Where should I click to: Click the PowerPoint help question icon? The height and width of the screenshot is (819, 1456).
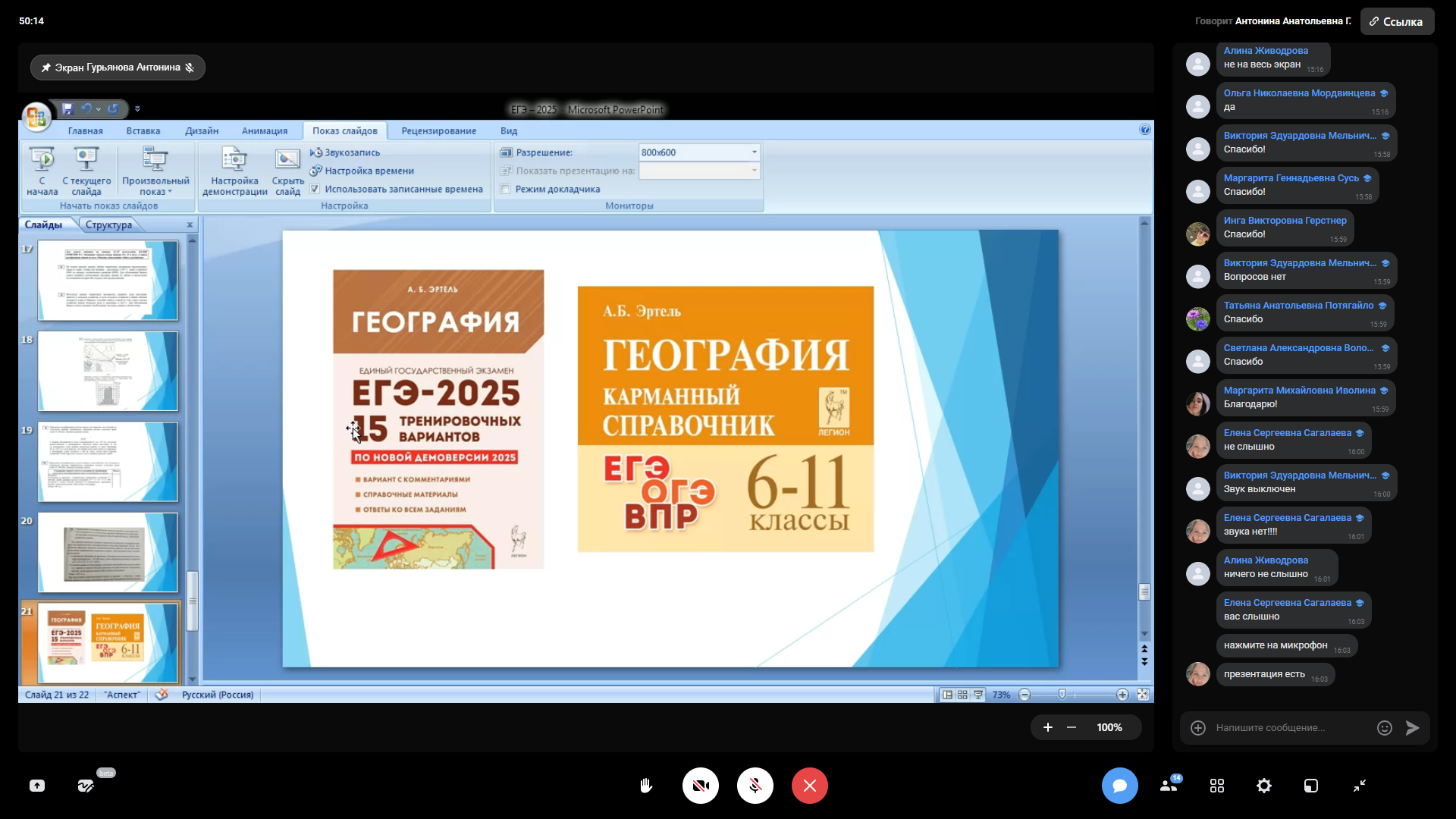point(1145,130)
